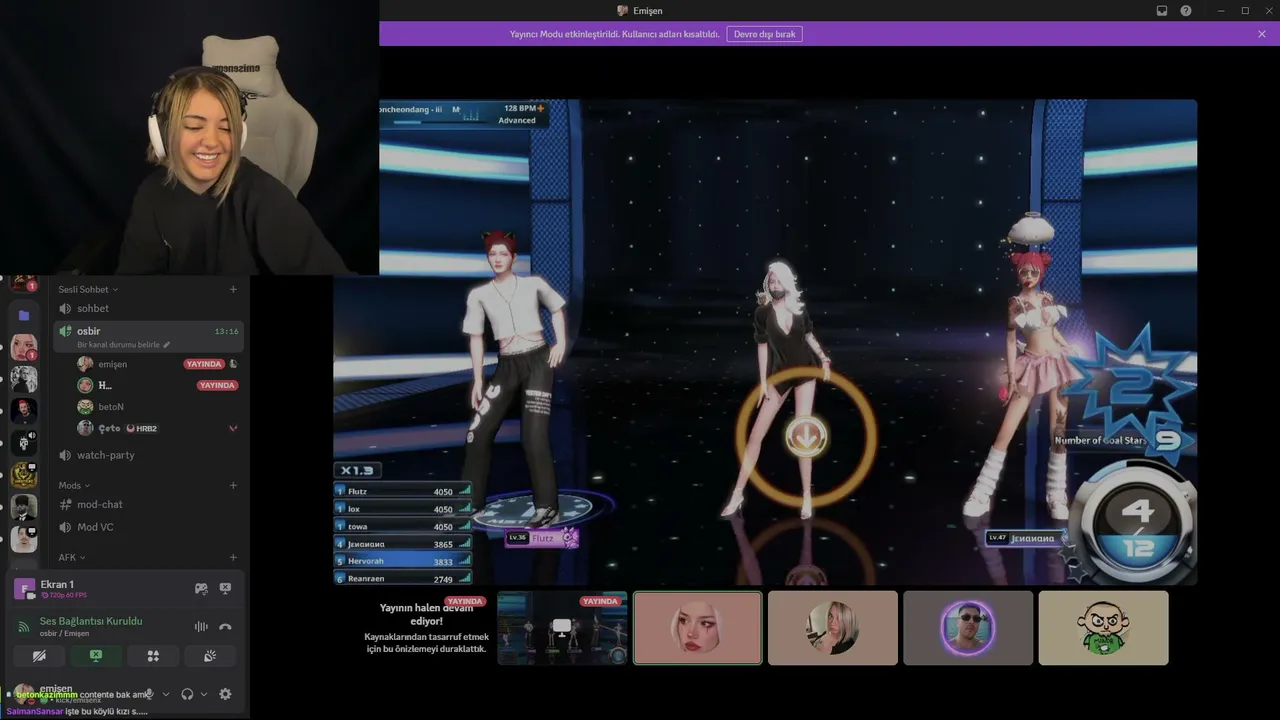Viewport: 1280px width, 720px height.
Task: Add a channel to Mods category
Action: [233, 485]
